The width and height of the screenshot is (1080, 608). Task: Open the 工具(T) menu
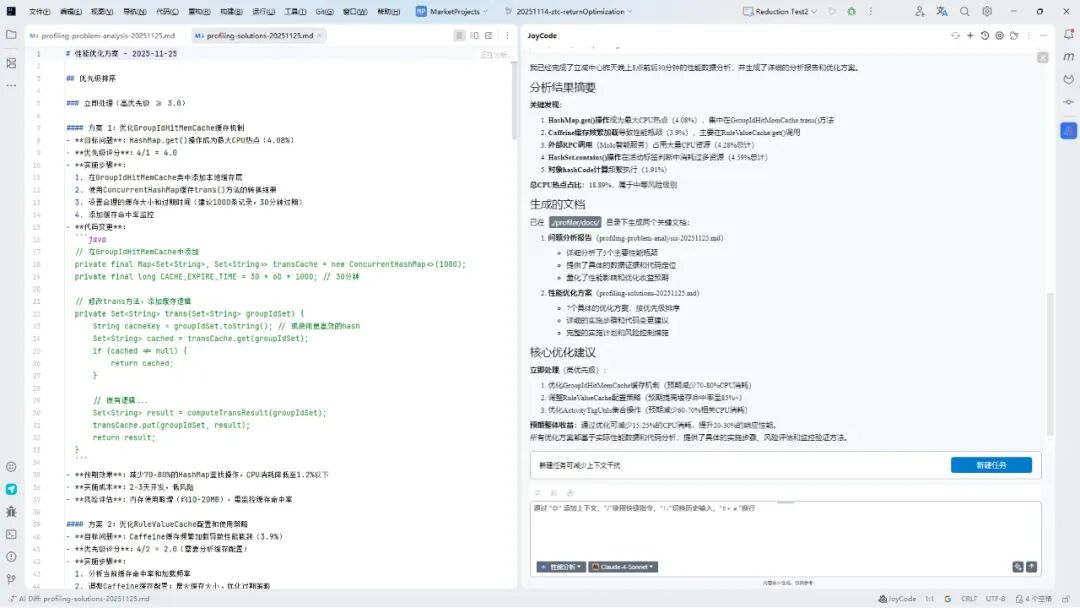295,12
